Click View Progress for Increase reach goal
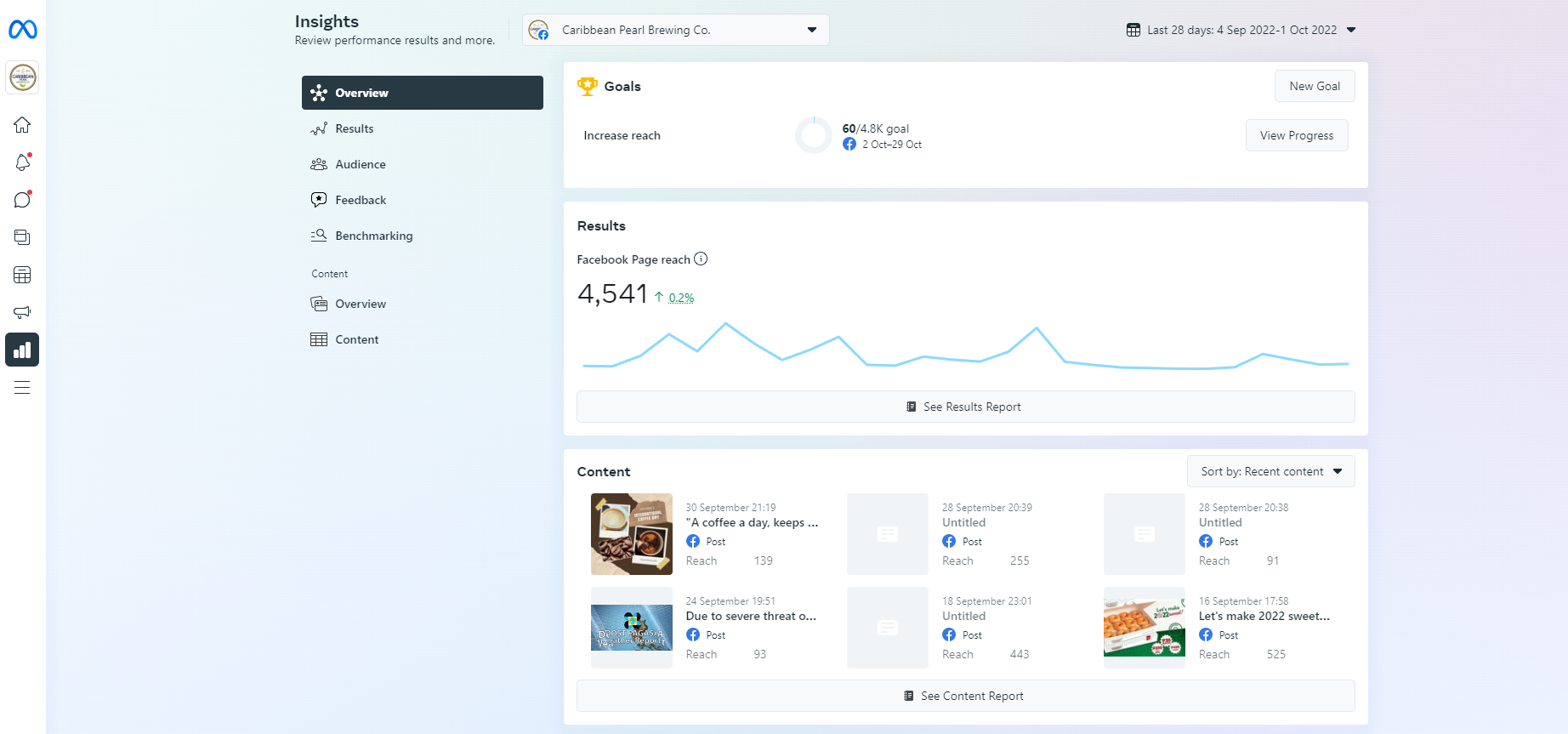 click(1297, 135)
